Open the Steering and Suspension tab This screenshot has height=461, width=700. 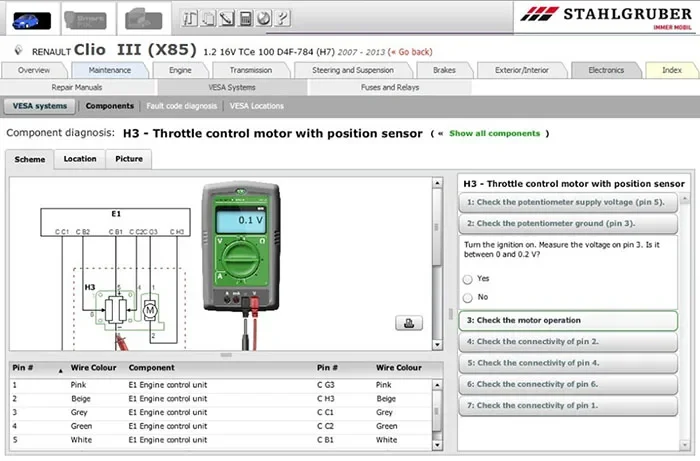click(353, 70)
